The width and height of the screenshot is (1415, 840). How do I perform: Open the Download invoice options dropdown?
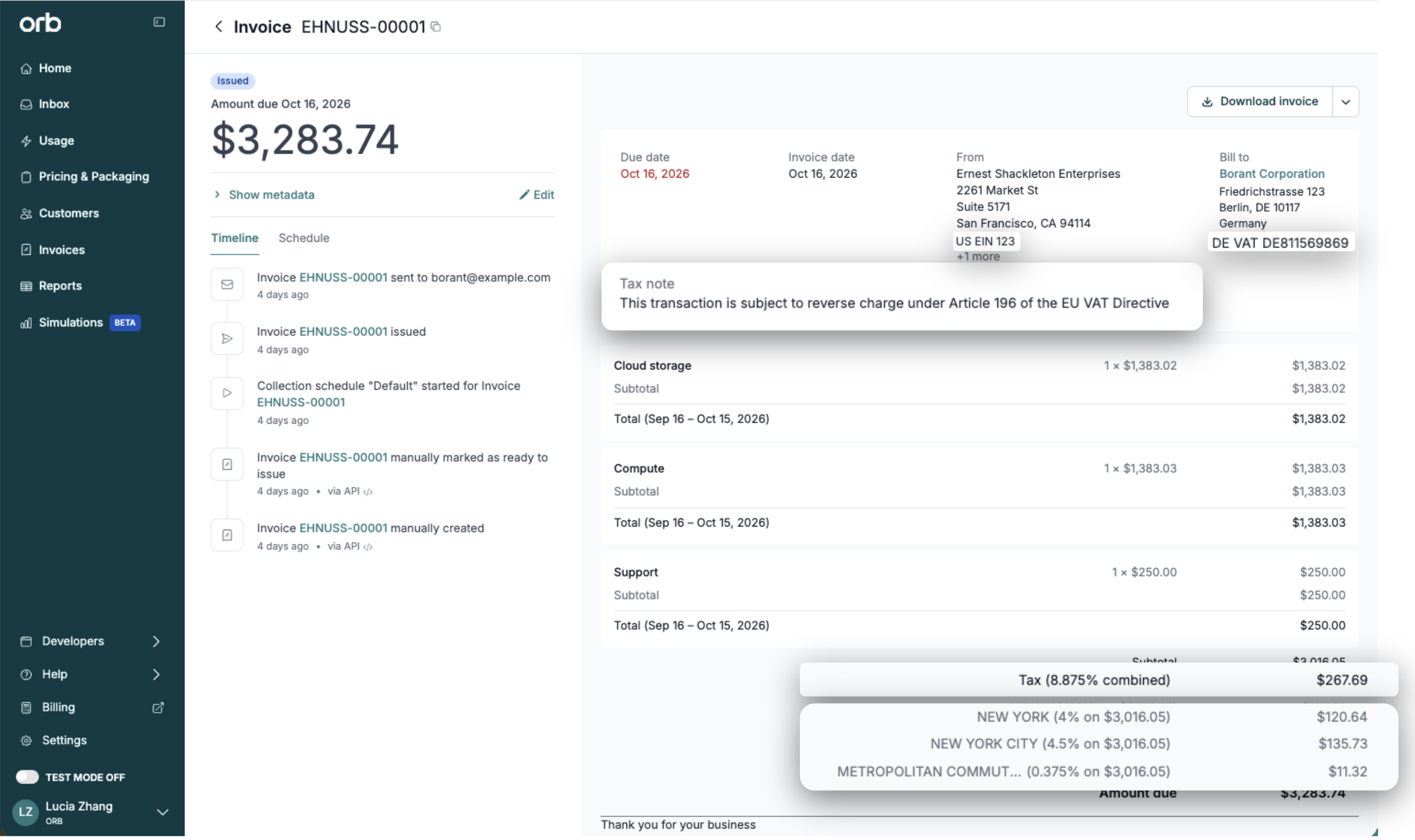[1346, 102]
